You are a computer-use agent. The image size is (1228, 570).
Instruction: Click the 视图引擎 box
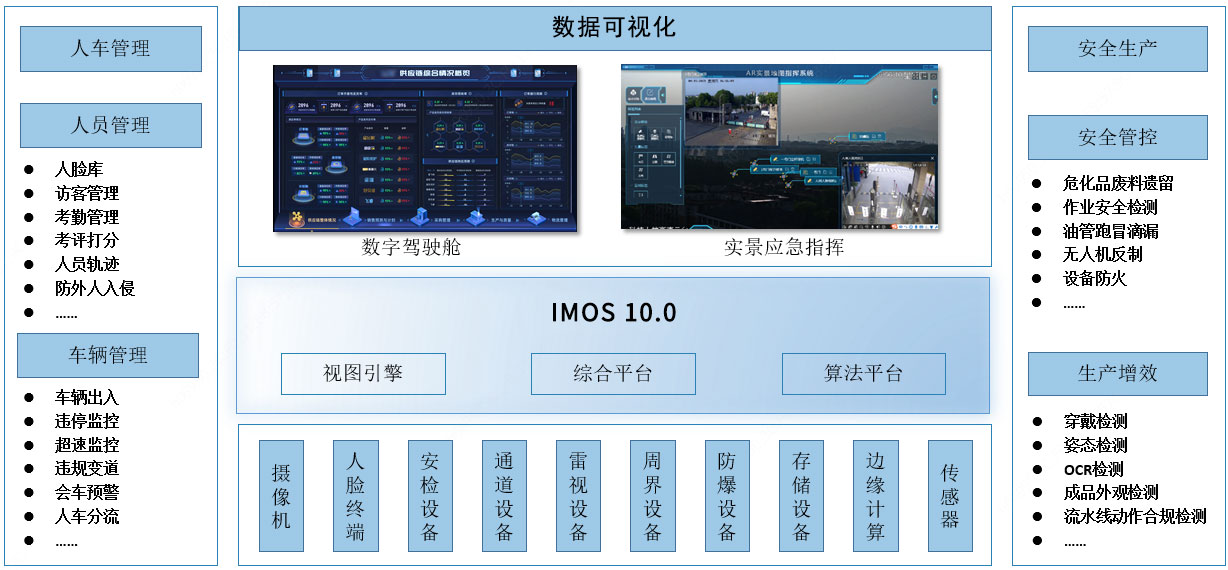pos(363,374)
